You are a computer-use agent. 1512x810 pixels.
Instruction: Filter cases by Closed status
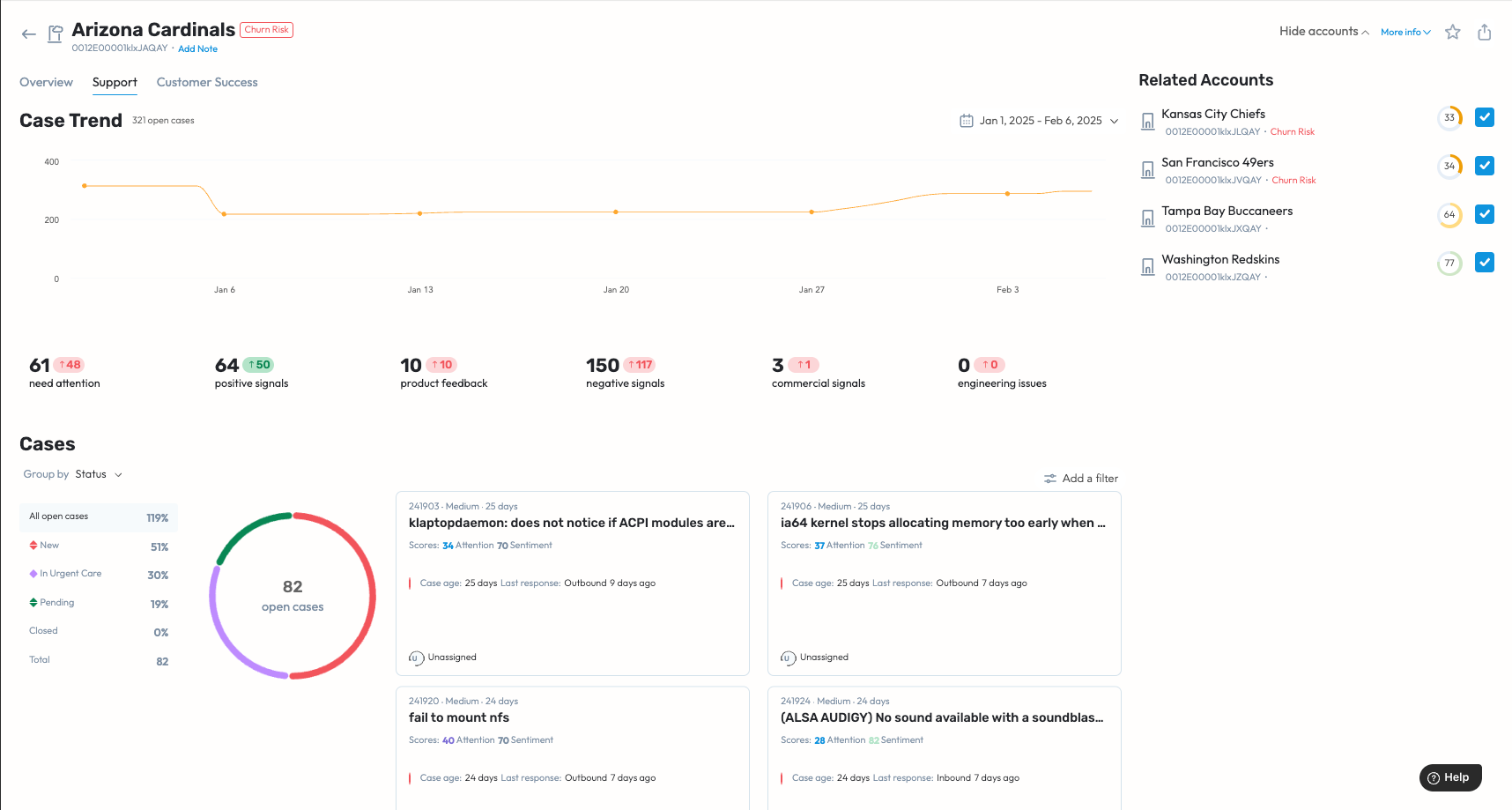pos(99,632)
